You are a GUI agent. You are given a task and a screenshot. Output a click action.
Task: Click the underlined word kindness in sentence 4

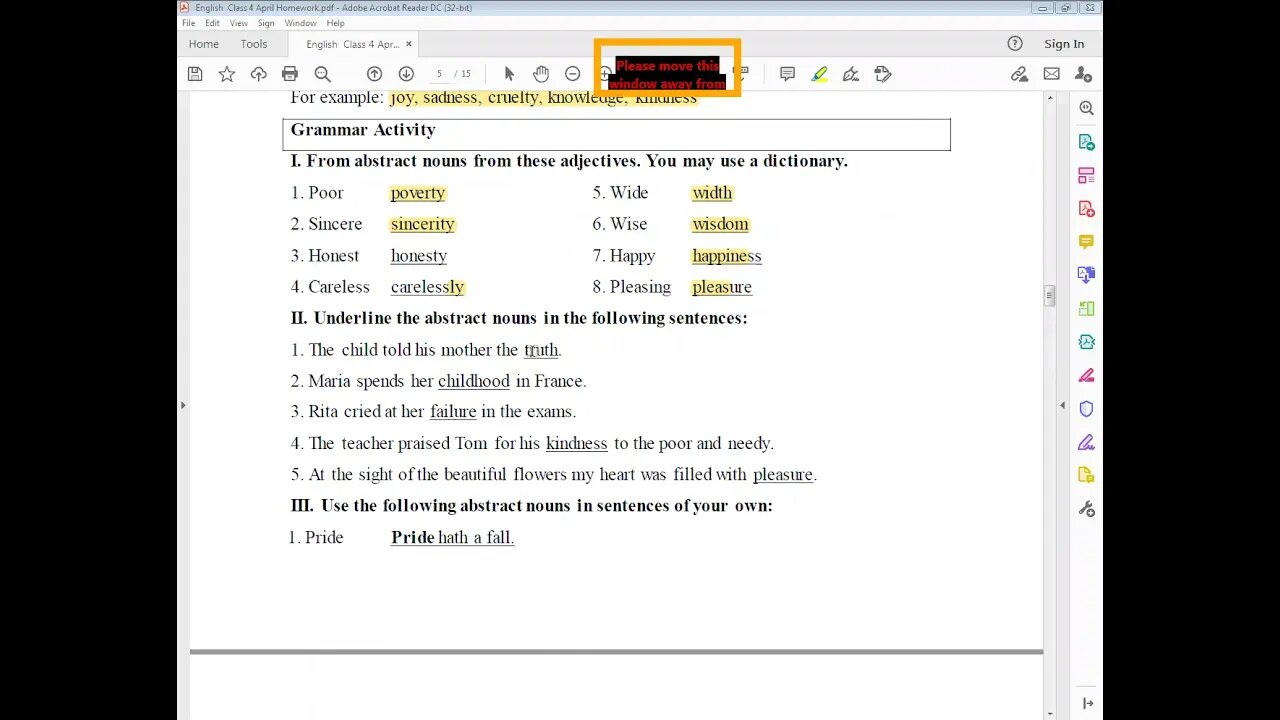[577, 443]
